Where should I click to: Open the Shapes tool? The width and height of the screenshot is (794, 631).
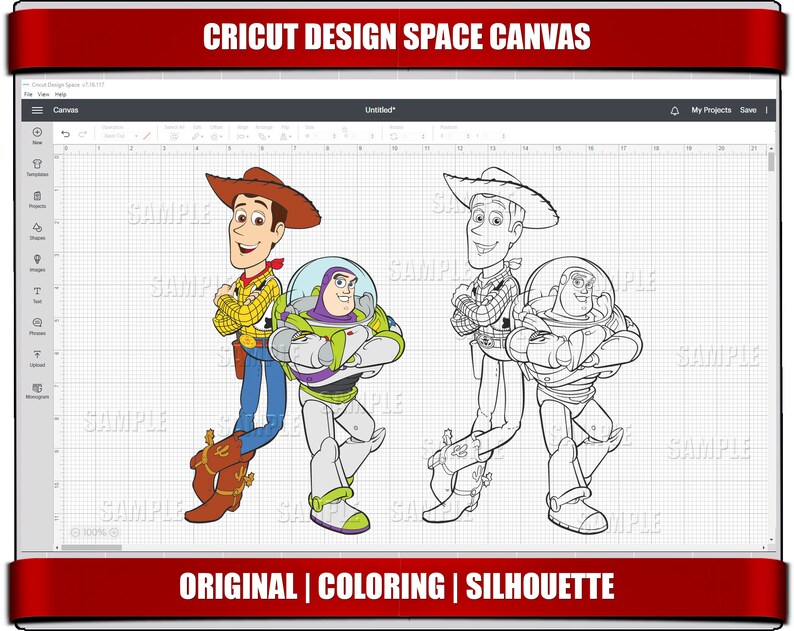tap(37, 231)
